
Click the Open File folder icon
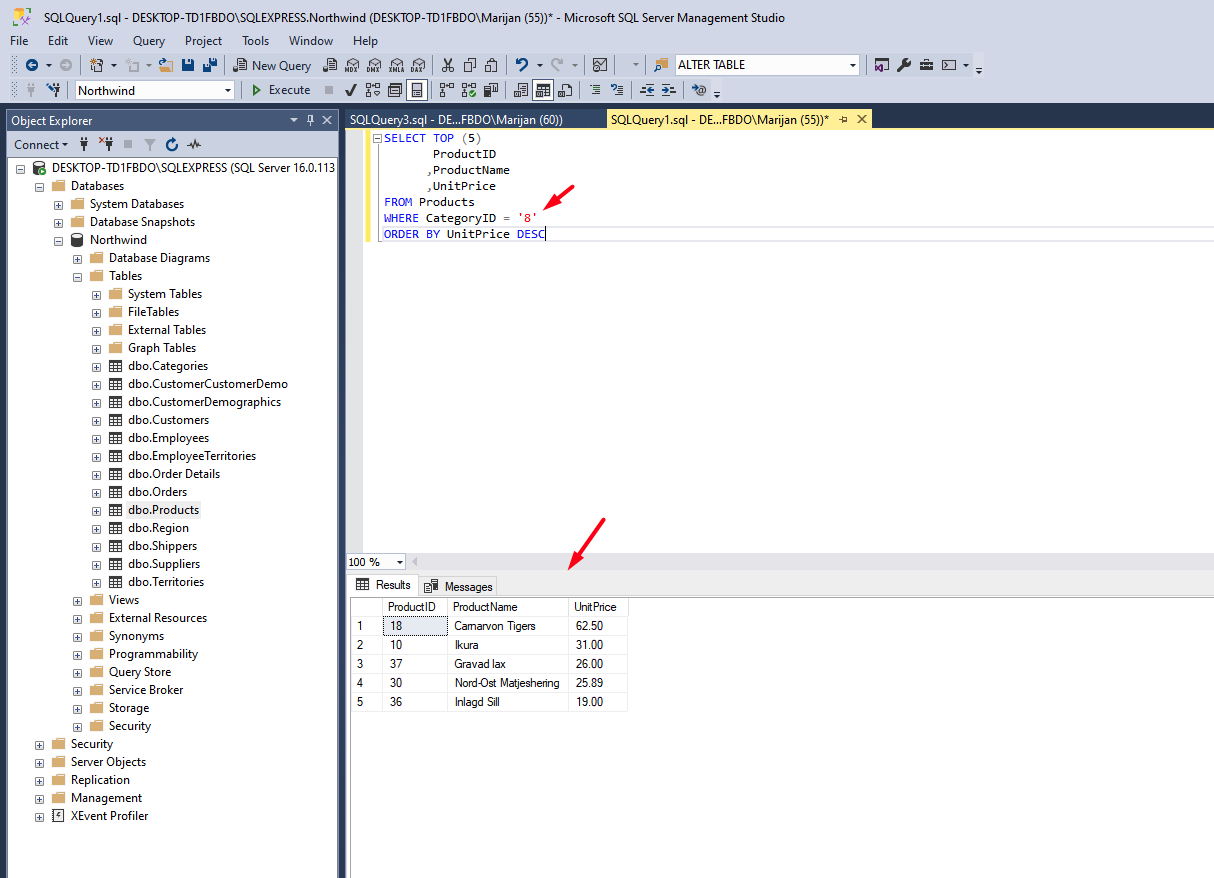tap(165, 65)
